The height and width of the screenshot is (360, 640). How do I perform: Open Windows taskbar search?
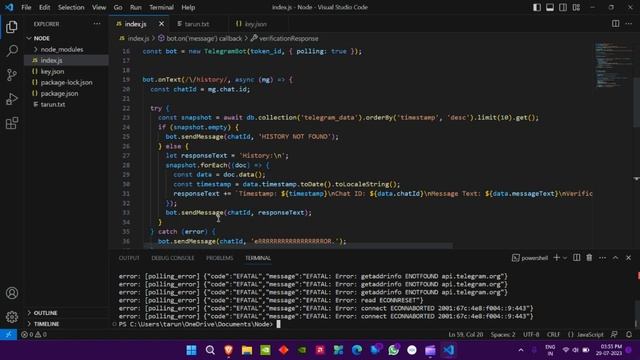(x=210, y=350)
